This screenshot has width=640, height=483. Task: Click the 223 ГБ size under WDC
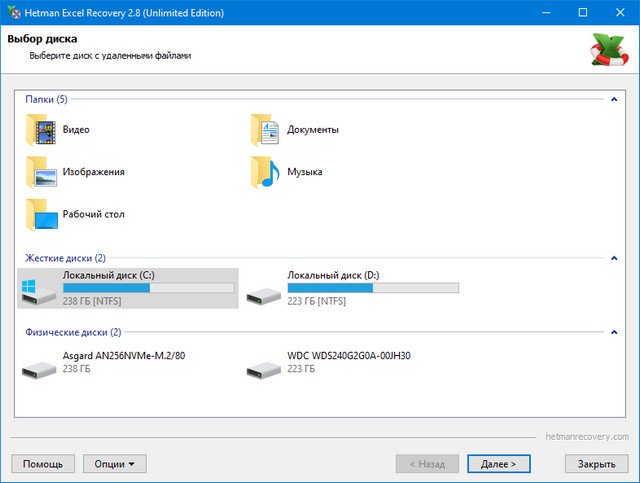(301, 369)
